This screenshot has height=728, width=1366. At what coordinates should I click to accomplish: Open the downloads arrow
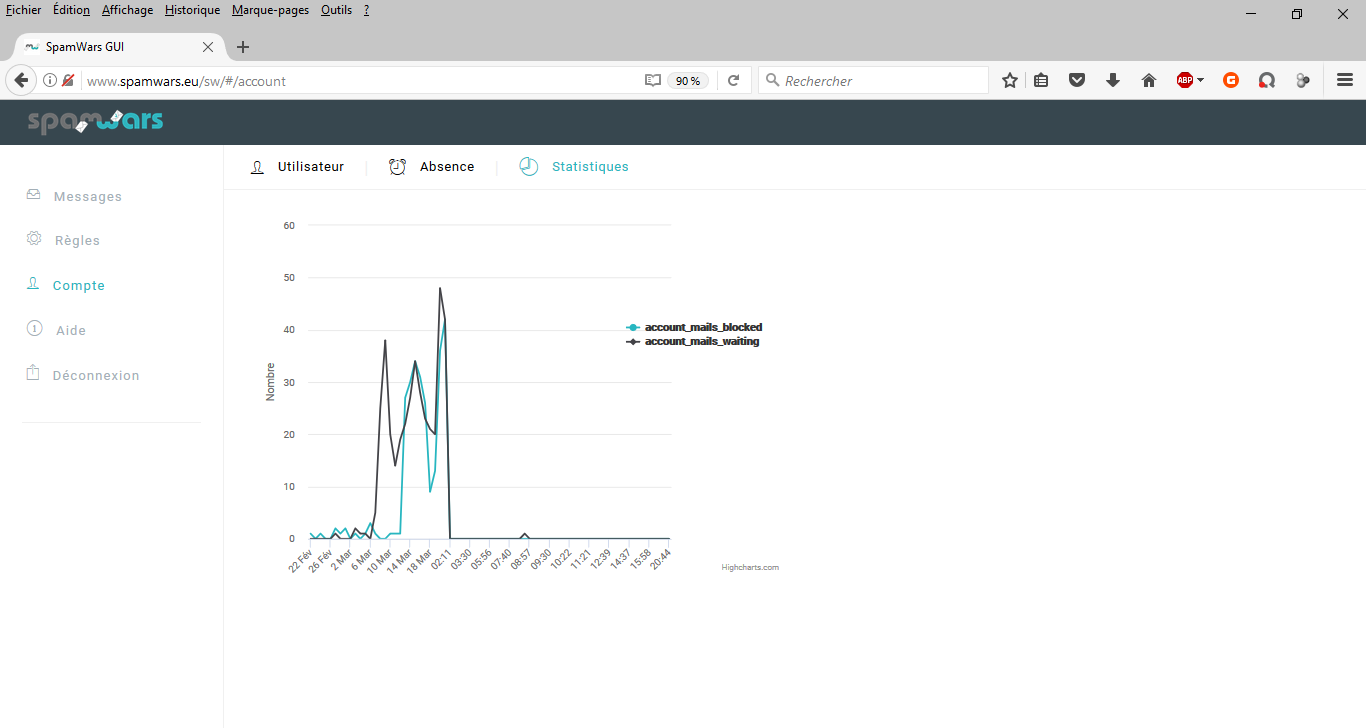point(1113,80)
